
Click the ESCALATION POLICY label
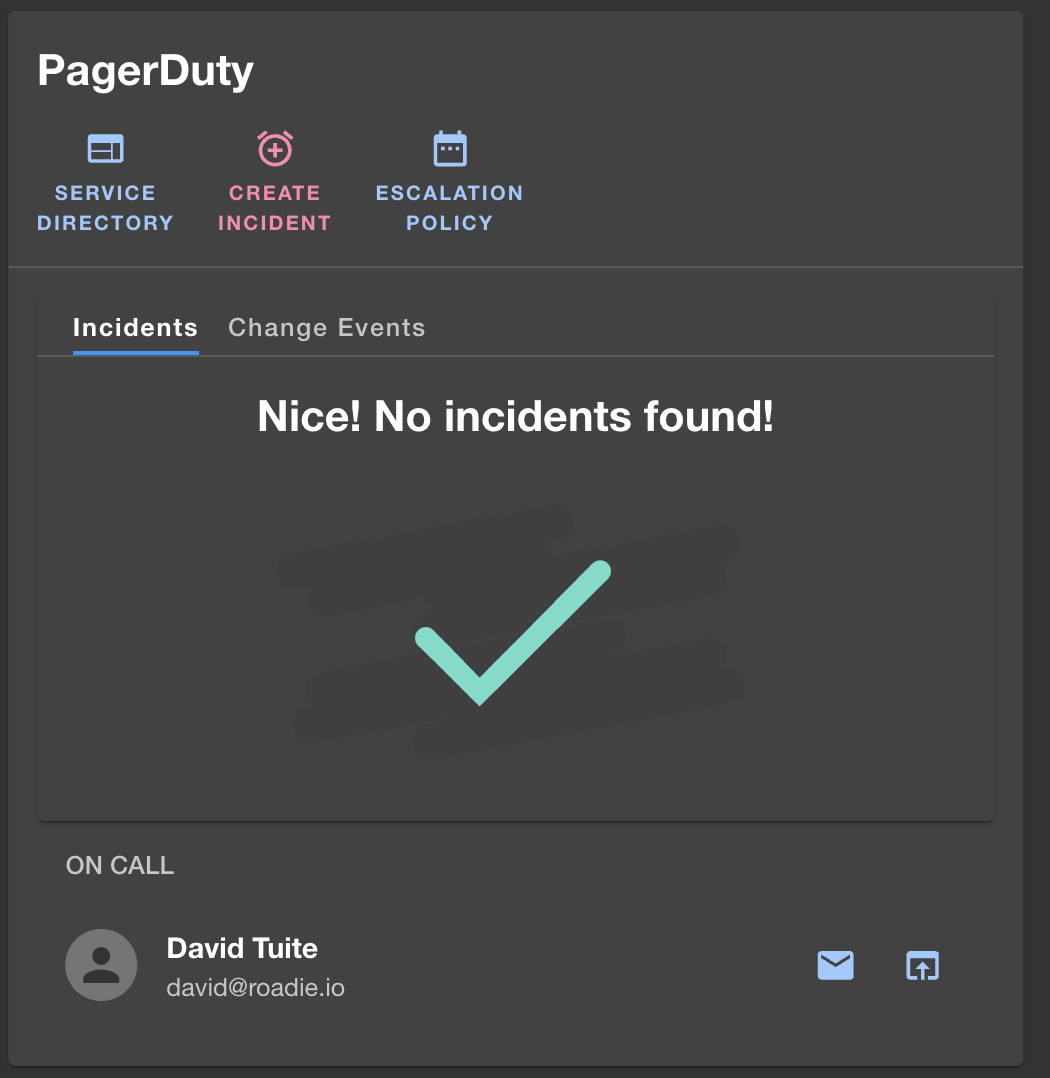(x=450, y=208)
